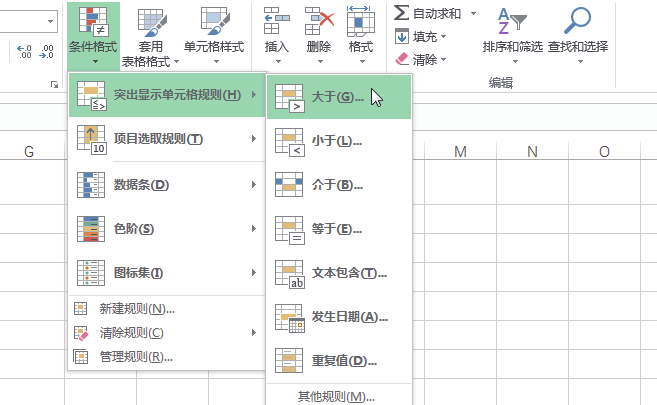Open 查找和选择 find and select
This screenshot has height=405, width=657.
[x=578, y=36]
